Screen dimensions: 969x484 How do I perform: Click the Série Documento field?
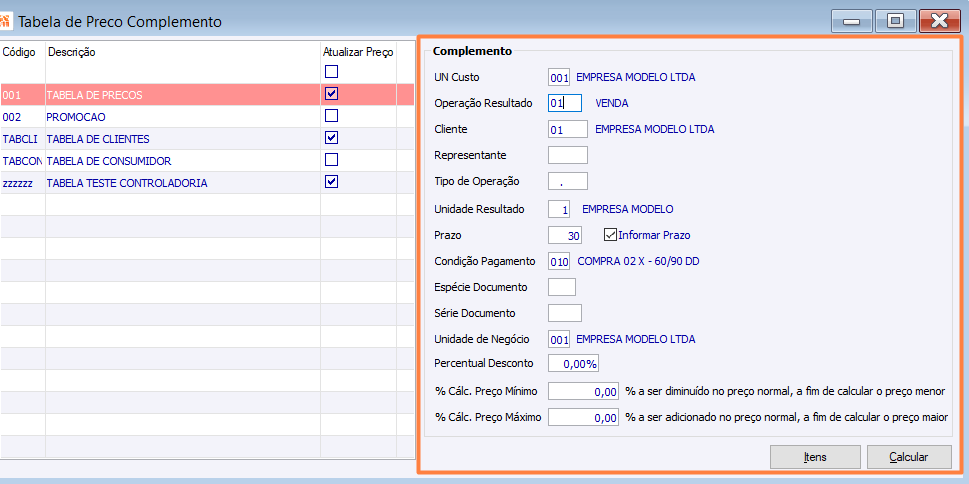tap(565, 313)
